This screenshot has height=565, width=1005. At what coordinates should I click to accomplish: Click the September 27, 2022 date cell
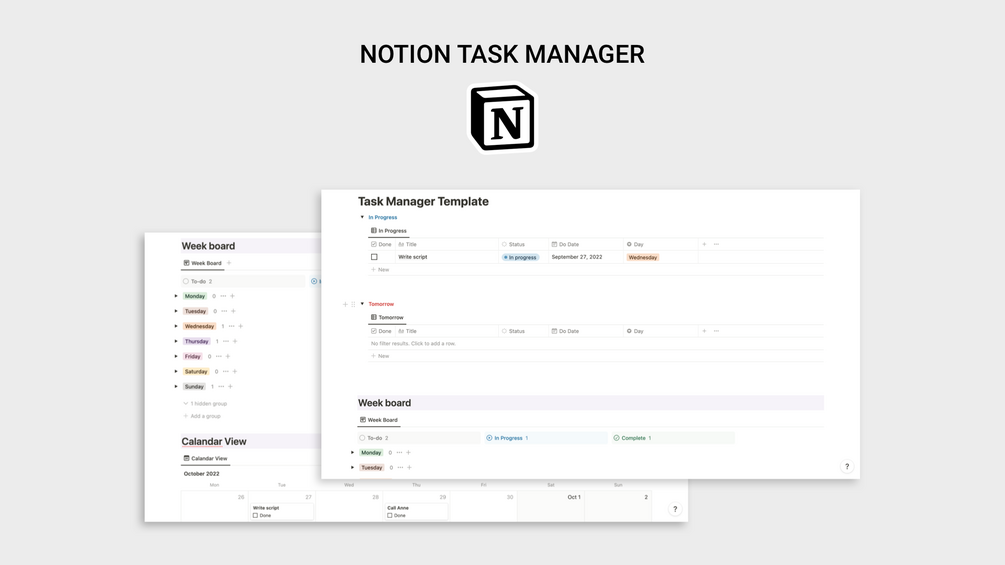click(x=577, y=257)
